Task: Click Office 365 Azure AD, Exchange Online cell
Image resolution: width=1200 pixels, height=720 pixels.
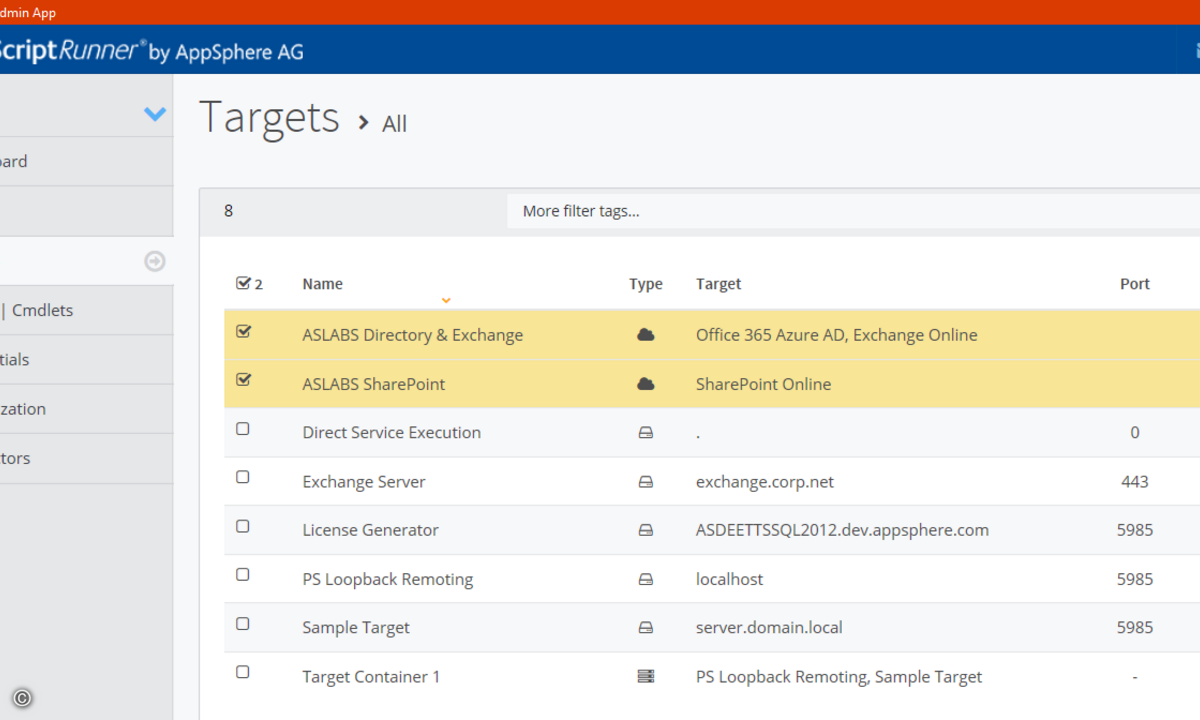Action: (836, 335)
